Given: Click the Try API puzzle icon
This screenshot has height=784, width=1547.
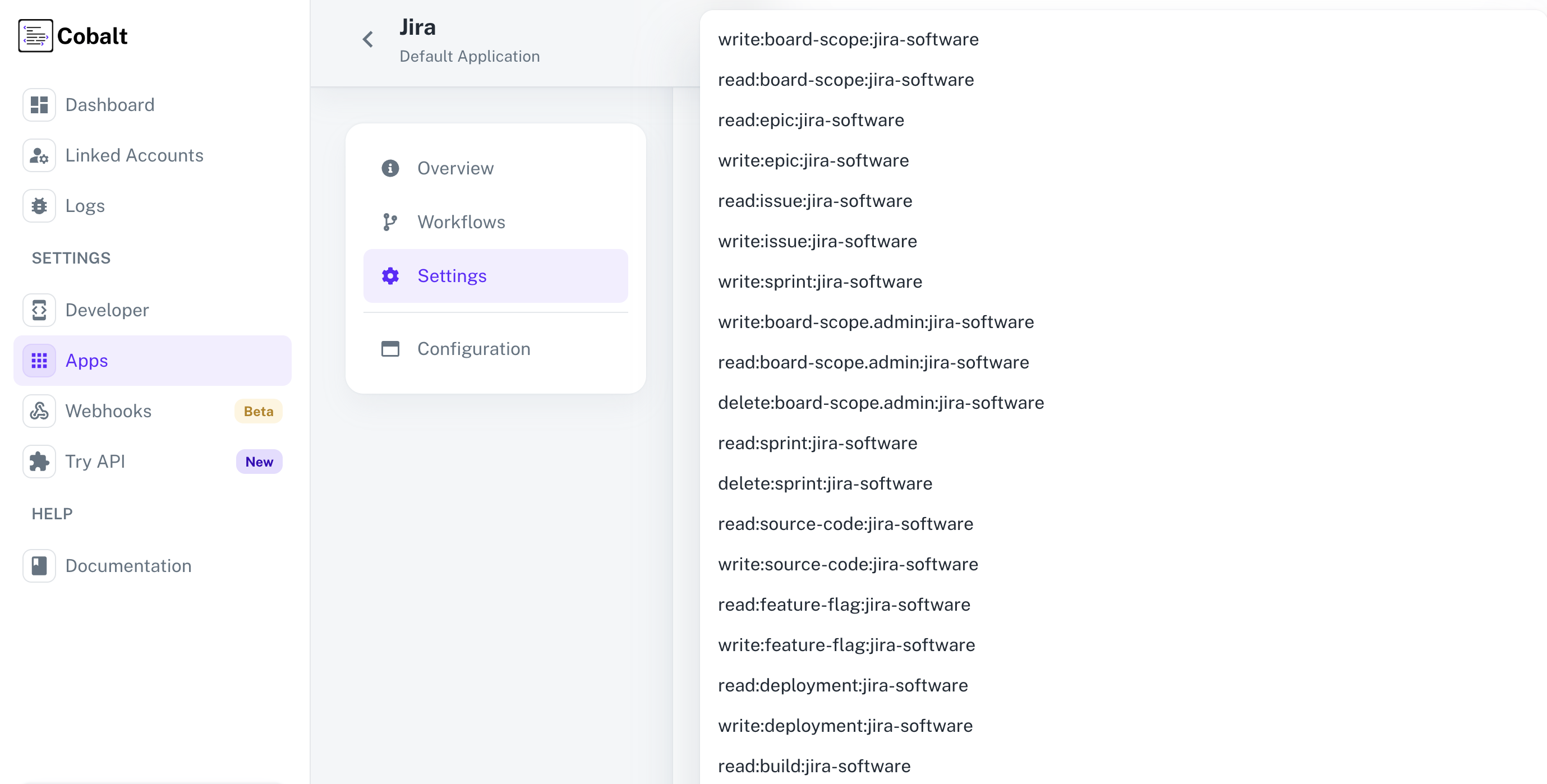Looking at the screenshot, I should [x=39, y=461].
